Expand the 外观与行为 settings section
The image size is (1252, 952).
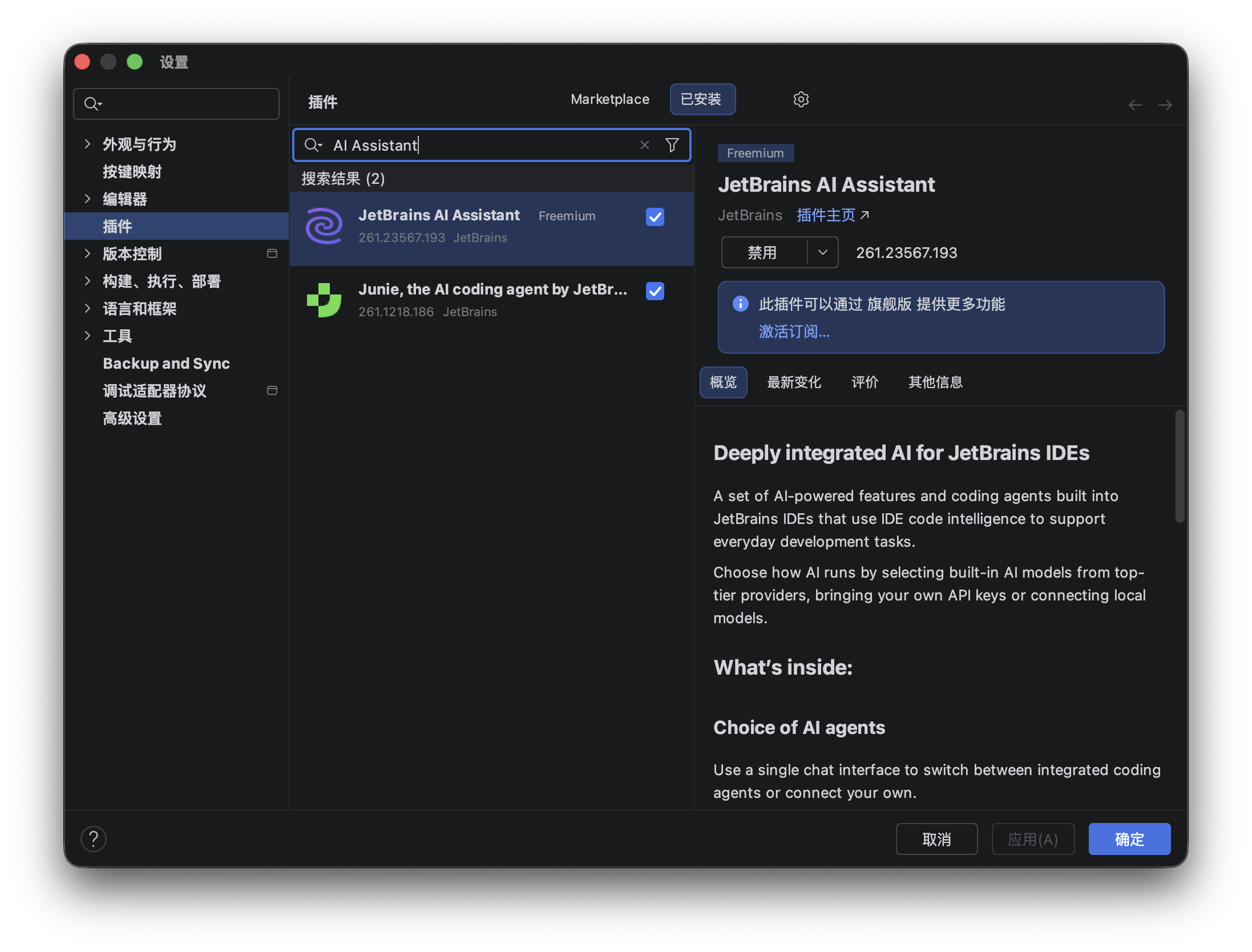click(x=87, y=144)
